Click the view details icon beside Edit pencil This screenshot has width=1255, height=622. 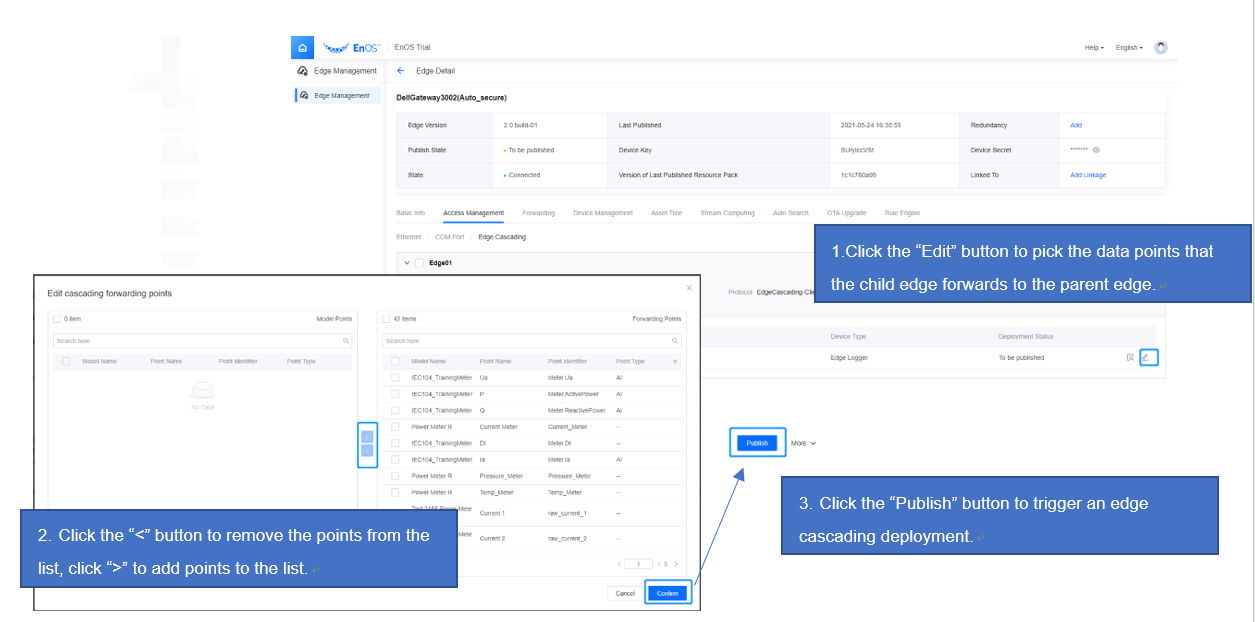point(1130,357)
